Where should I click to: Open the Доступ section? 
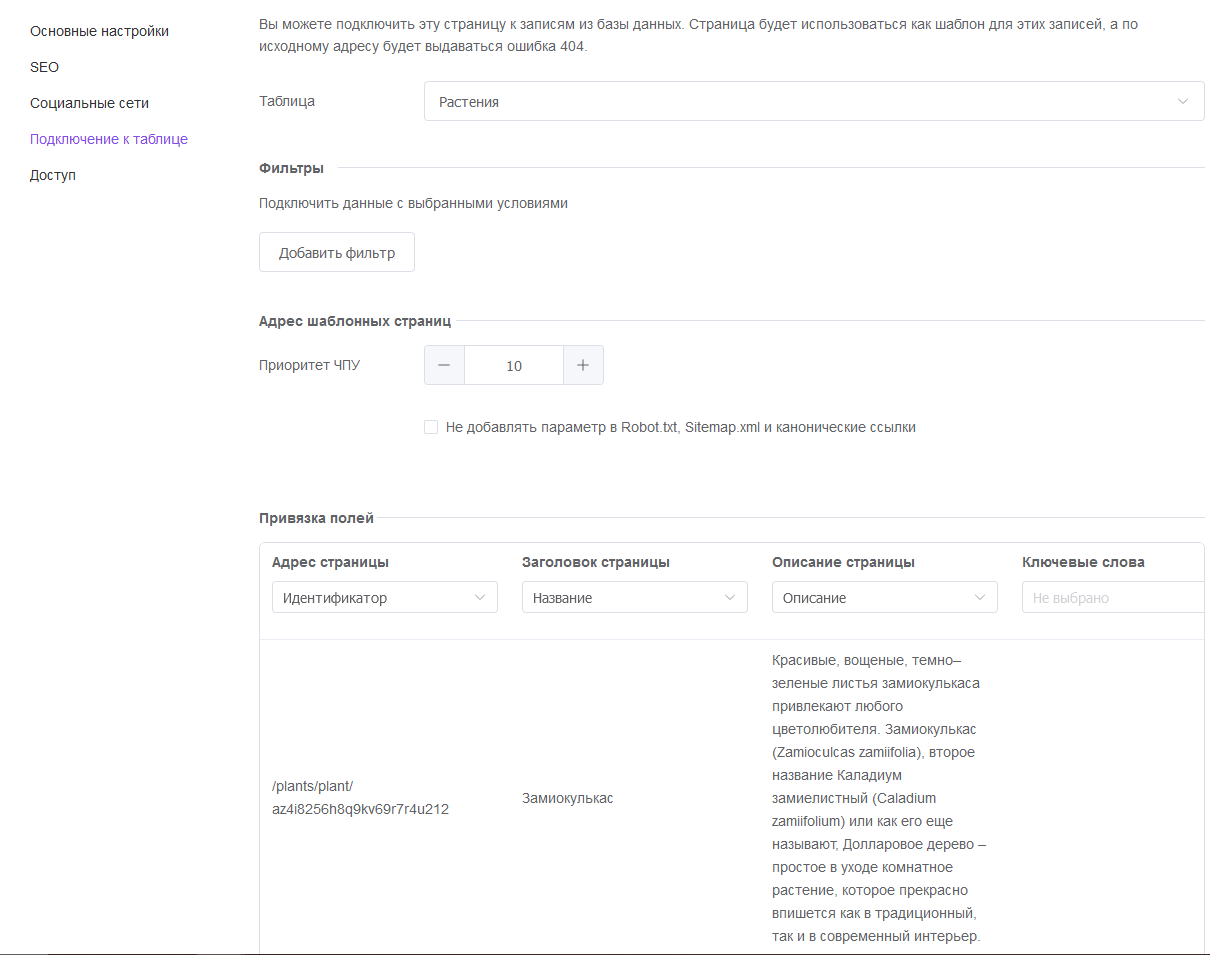(x=53, y=175)
